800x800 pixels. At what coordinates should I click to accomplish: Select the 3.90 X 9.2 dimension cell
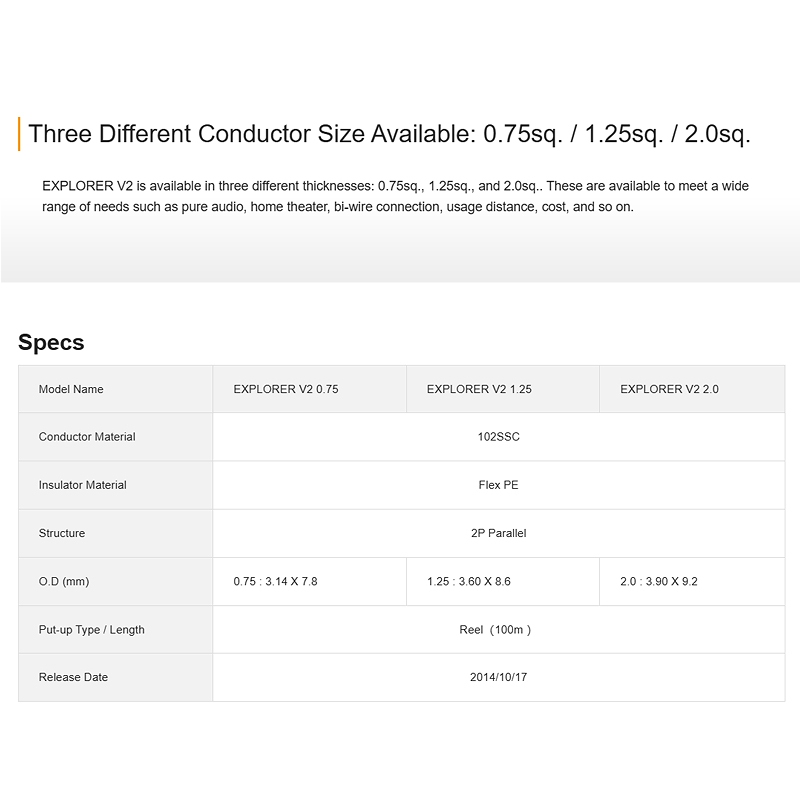tap(659, 581)
